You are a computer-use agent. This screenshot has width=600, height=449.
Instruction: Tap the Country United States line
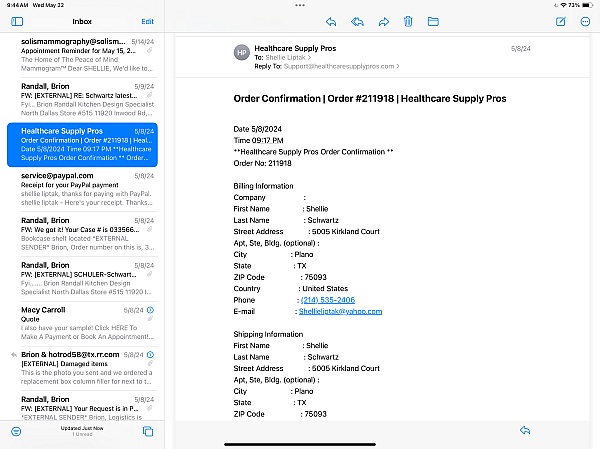(291, 289)
